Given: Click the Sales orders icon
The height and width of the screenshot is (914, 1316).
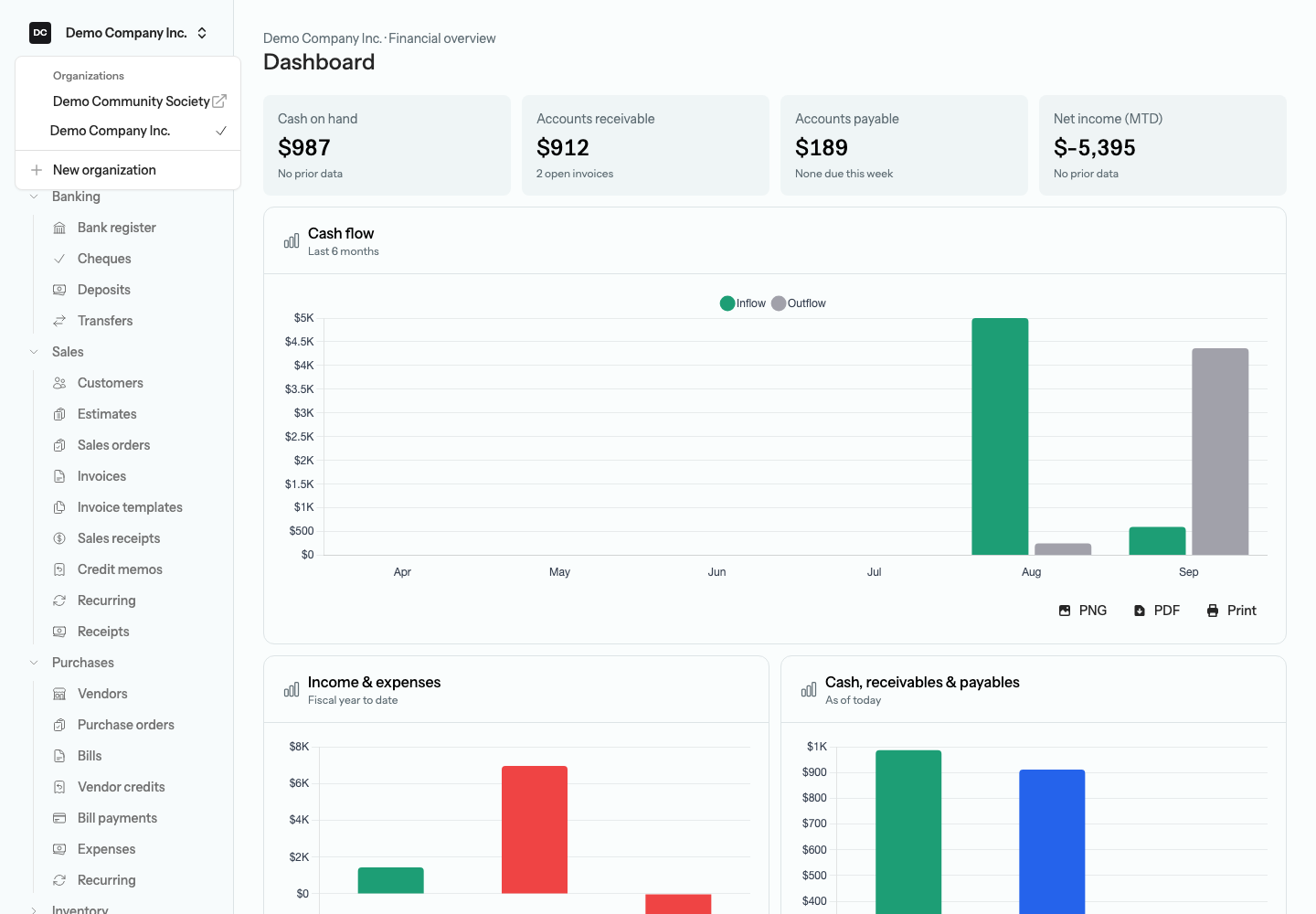Looking at the screenshot, I should click(x=59, y=445).
